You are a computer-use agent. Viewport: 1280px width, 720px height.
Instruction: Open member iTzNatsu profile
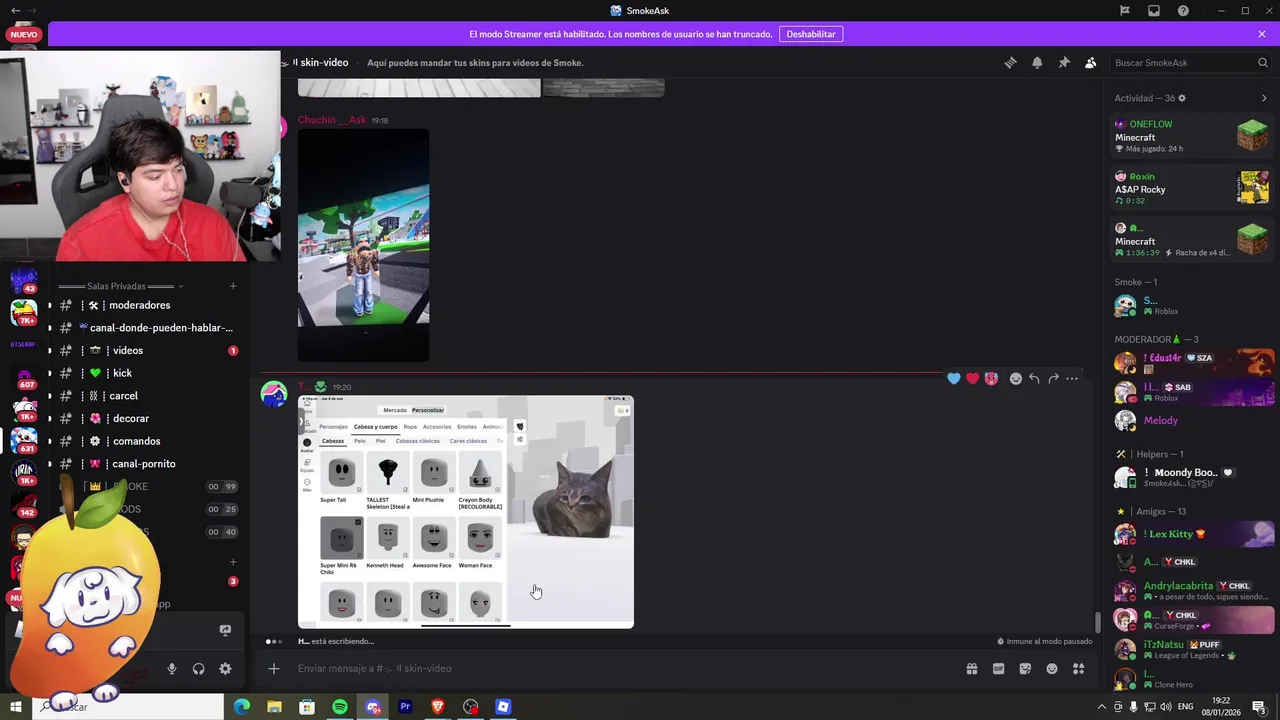tap(1192, 649)
